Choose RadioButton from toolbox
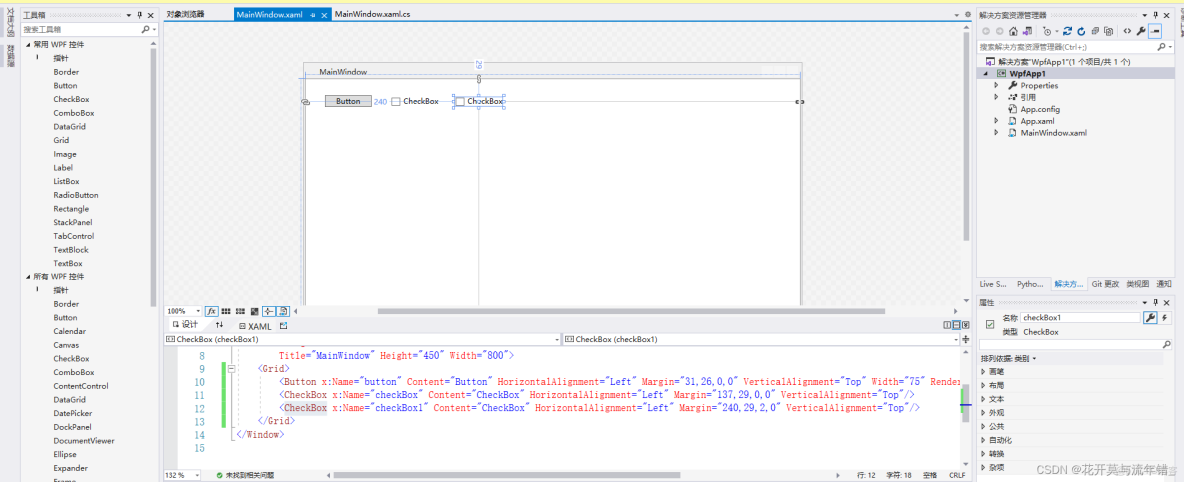Screen dimensions: 1184x482 pos(76,195)
